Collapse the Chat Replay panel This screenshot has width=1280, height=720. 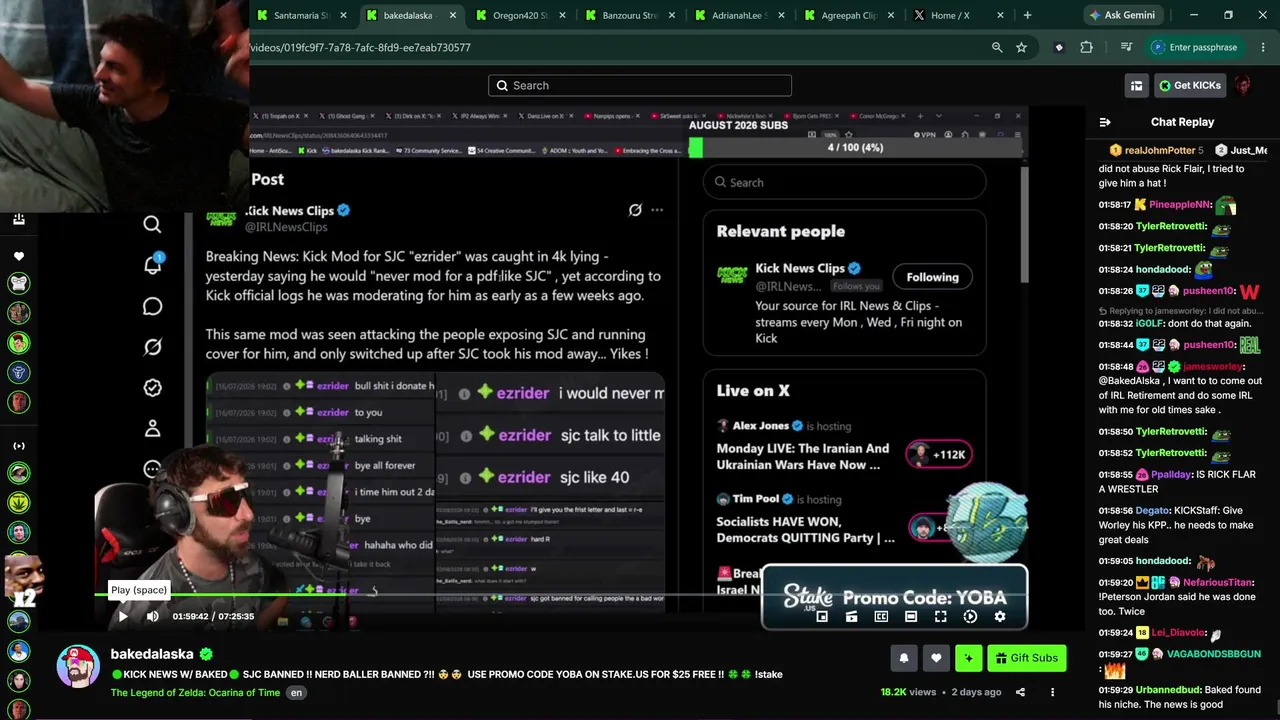(1105, 122)
